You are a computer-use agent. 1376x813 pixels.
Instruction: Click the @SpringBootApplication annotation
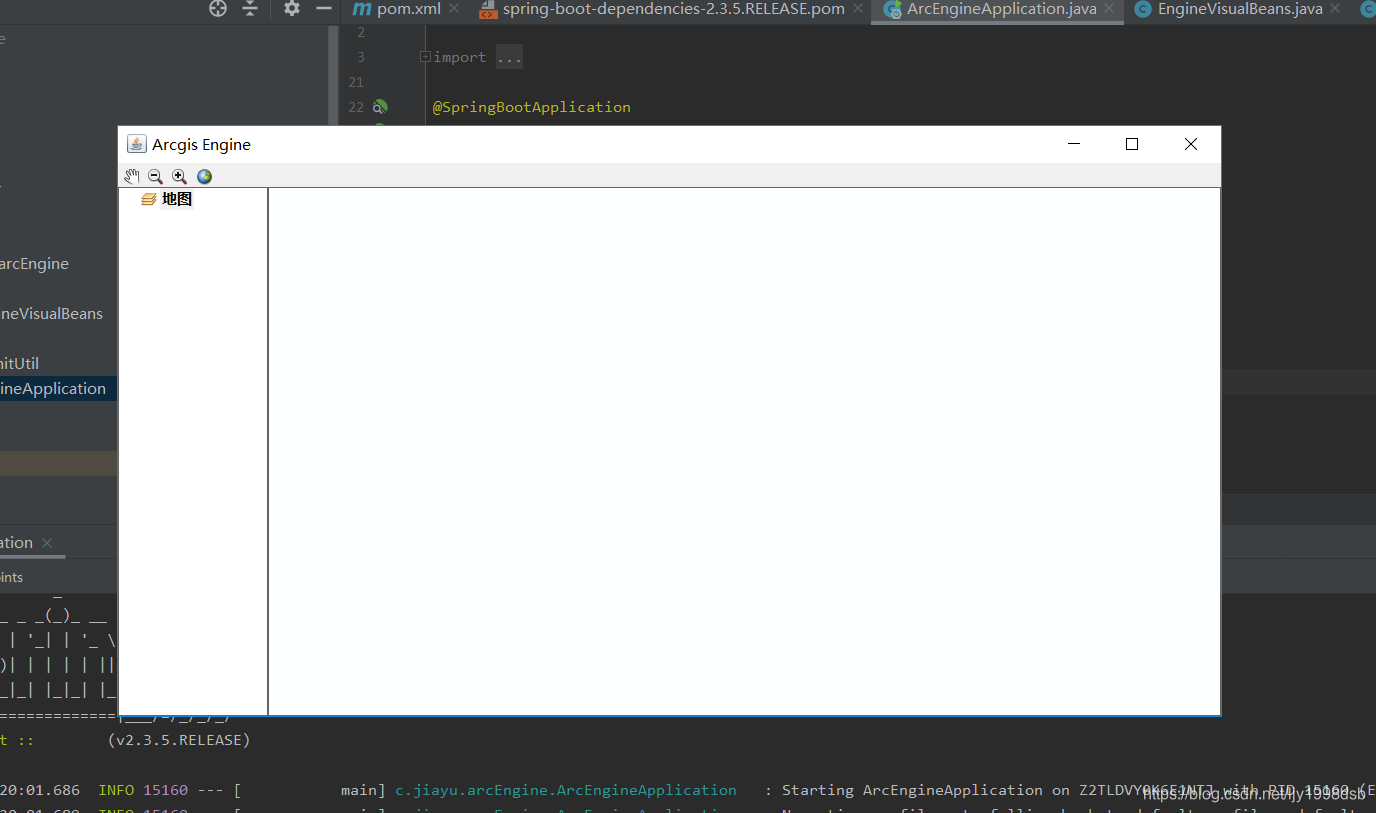click(x=531, y=107)
